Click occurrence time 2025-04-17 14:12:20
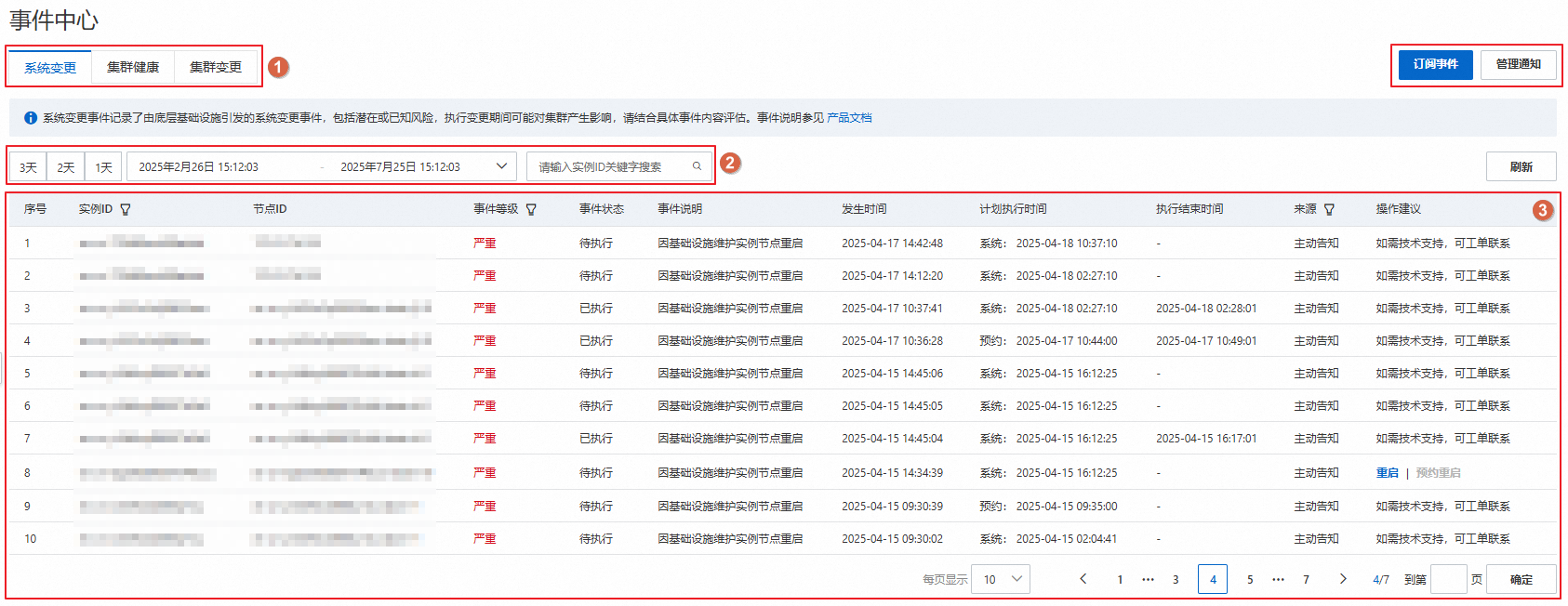The width and height of the screenshot is (1568, 606). pyautogui.click(x=892, y=276)
